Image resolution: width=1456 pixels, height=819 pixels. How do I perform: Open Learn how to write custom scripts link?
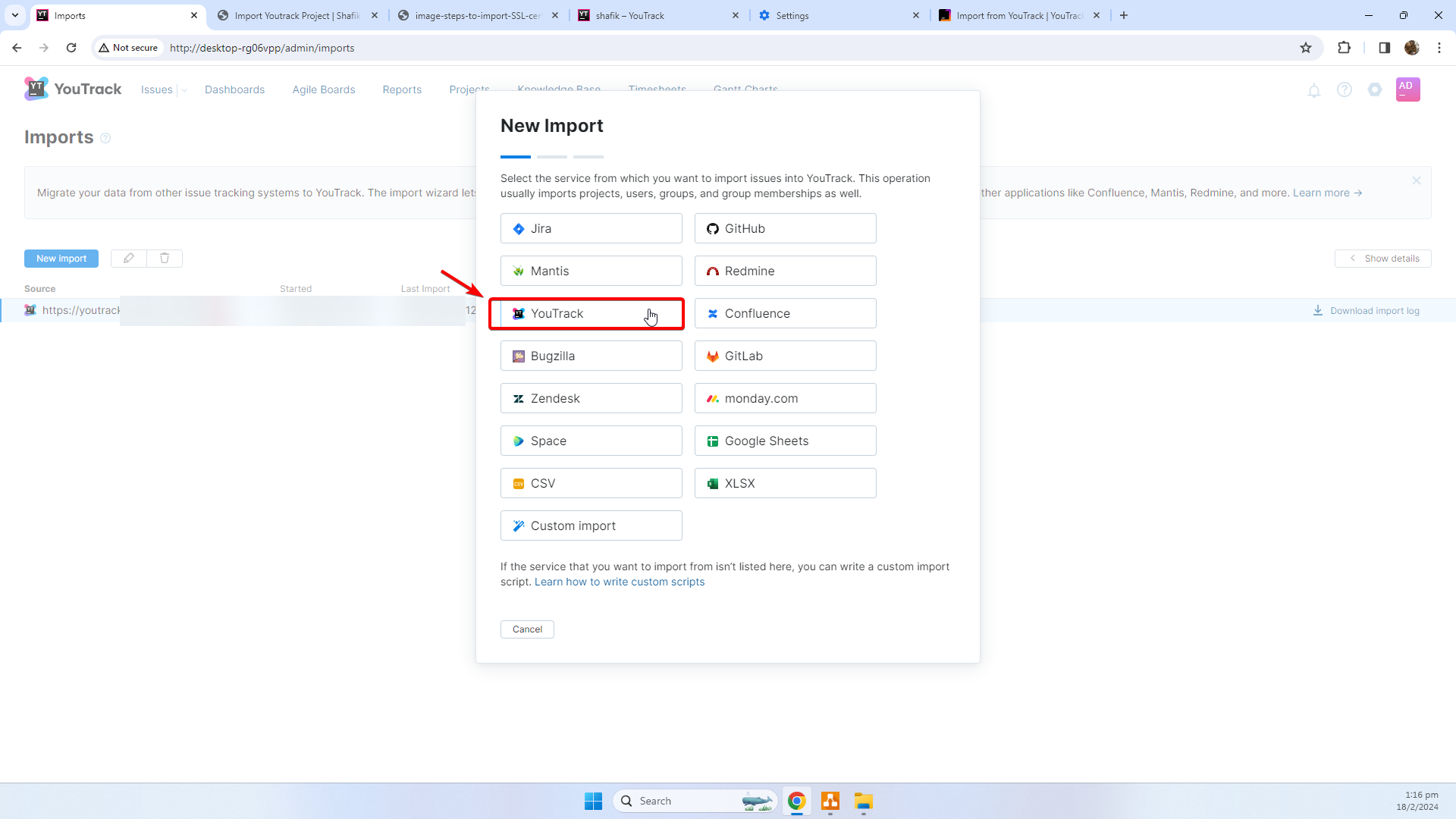619,582
